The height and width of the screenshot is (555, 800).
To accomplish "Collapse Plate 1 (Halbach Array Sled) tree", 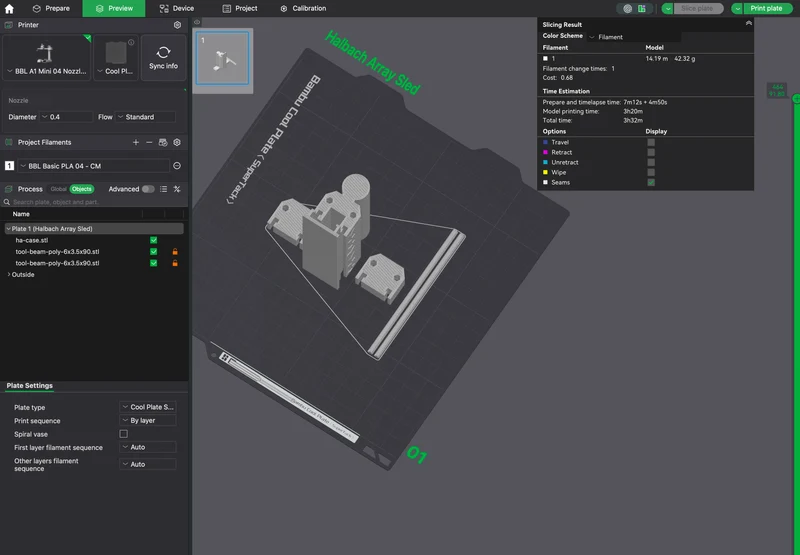I will coord(8,229).
